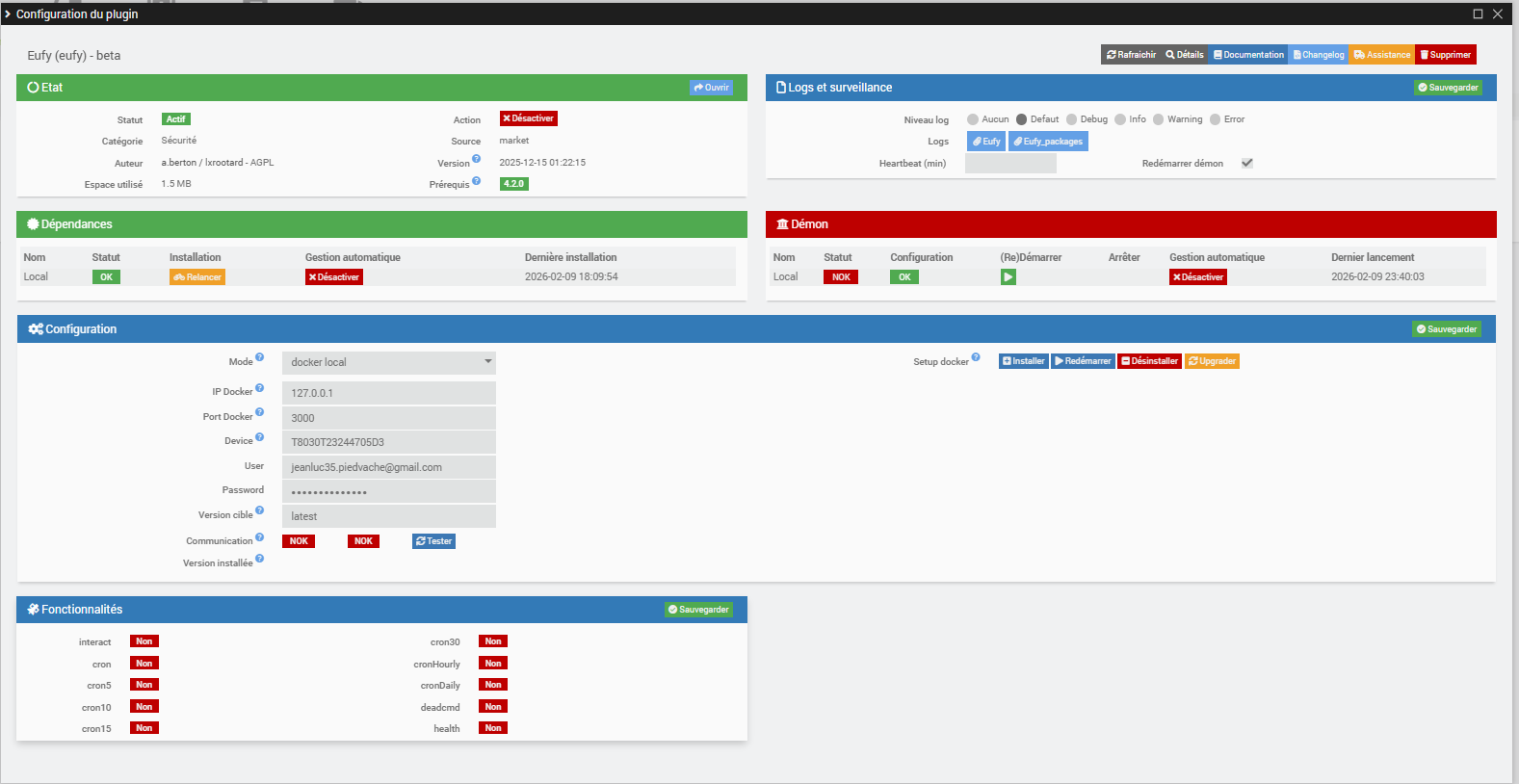
Task: Show help for Communication status
Action: tap(259, 536)
